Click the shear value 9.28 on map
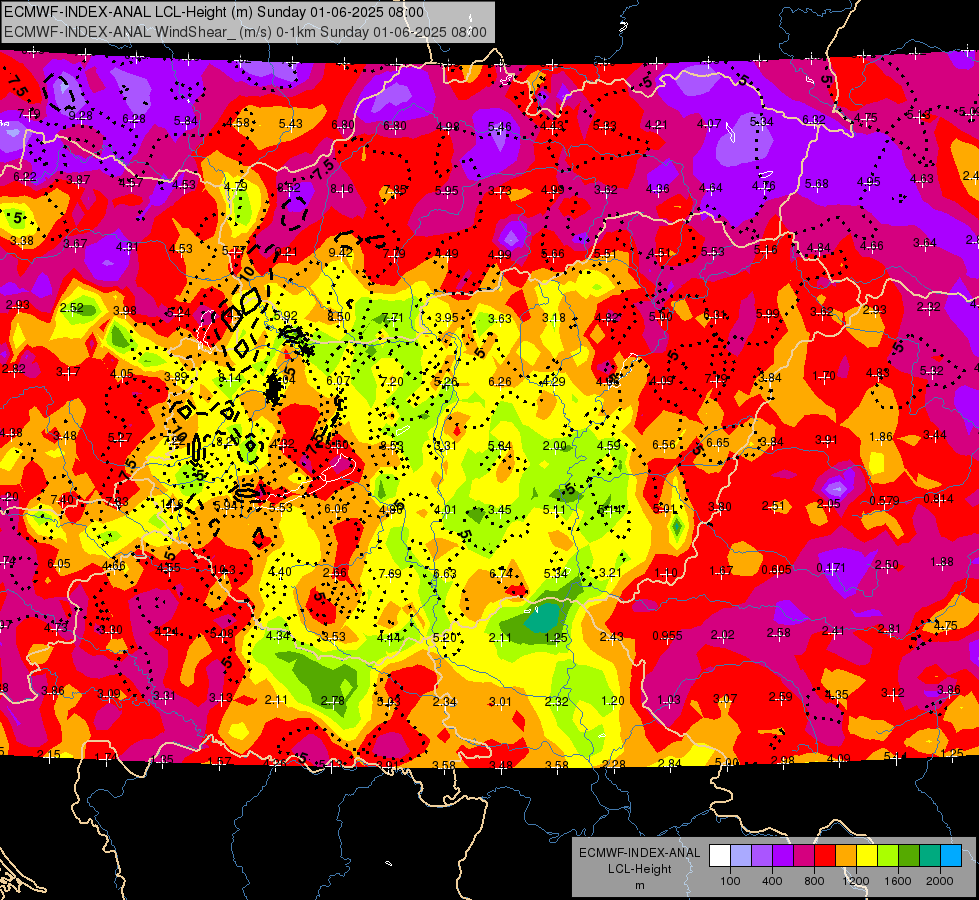Image resolution: width=979 pixels, height=900 pixels. pyautogui.click(x=81, y=116)
